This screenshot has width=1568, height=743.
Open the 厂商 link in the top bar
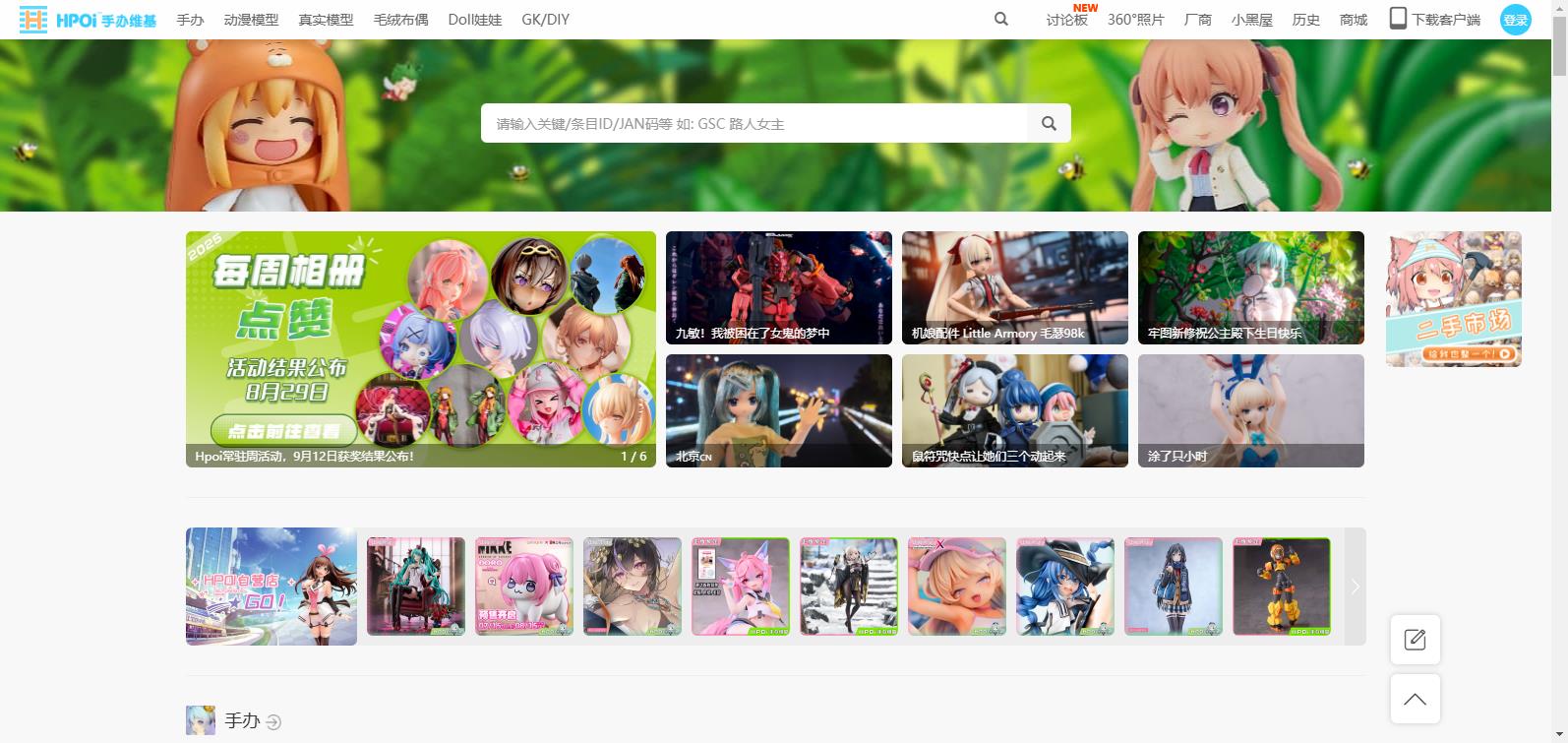point(1197,20)
